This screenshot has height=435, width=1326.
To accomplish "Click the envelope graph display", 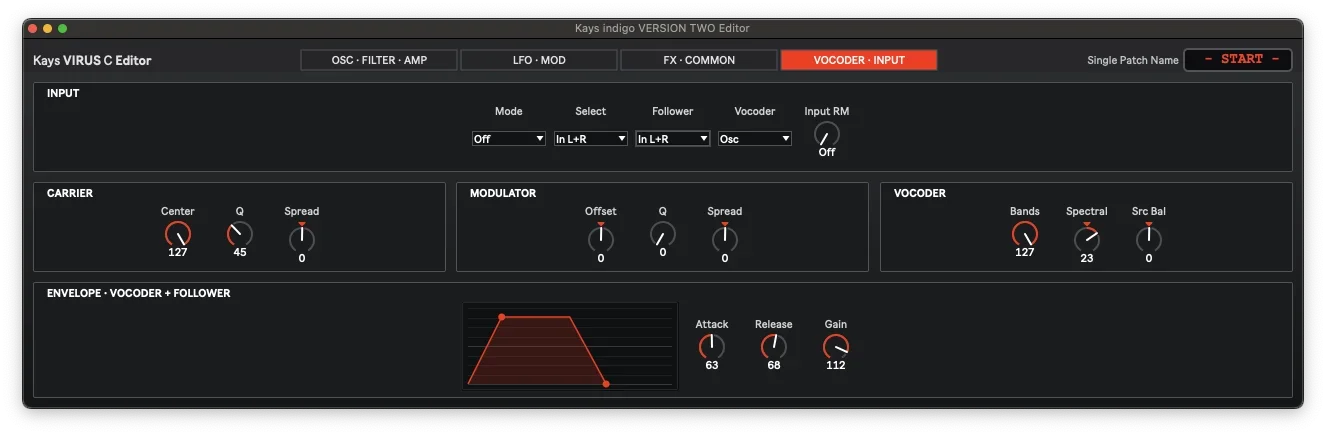I will [x=570, y=346].
